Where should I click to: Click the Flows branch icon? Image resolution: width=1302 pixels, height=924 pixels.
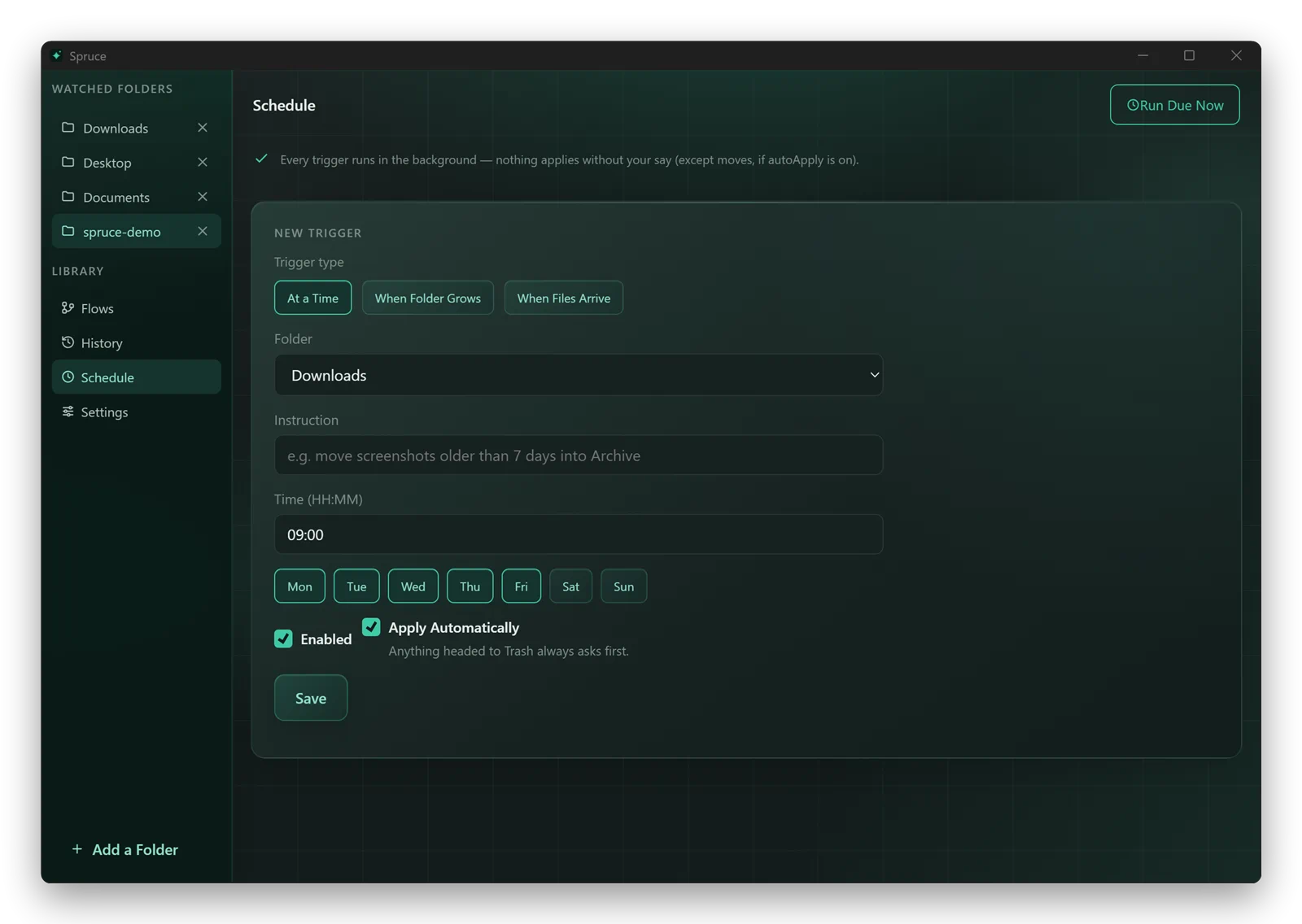[68, 308]
